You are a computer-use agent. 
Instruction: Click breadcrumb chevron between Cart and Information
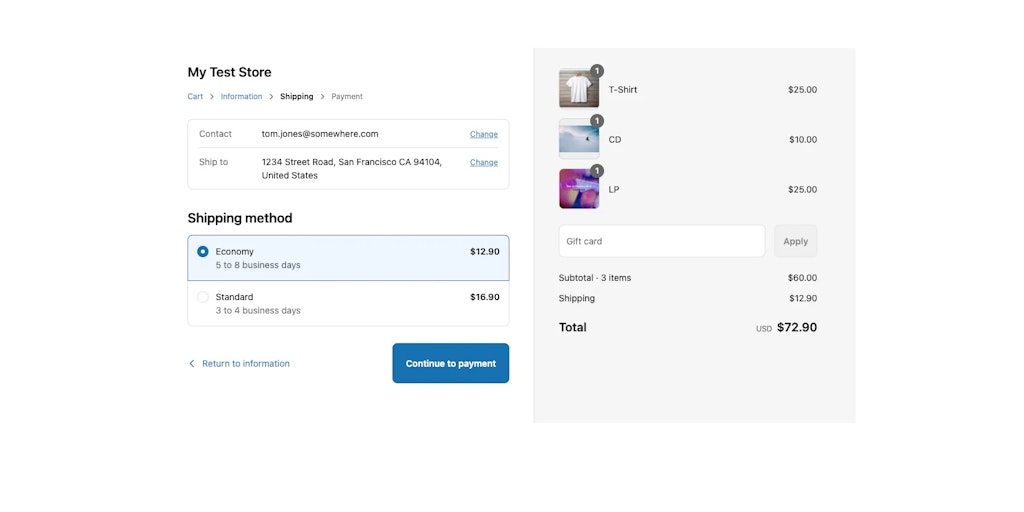coord(212,97)
